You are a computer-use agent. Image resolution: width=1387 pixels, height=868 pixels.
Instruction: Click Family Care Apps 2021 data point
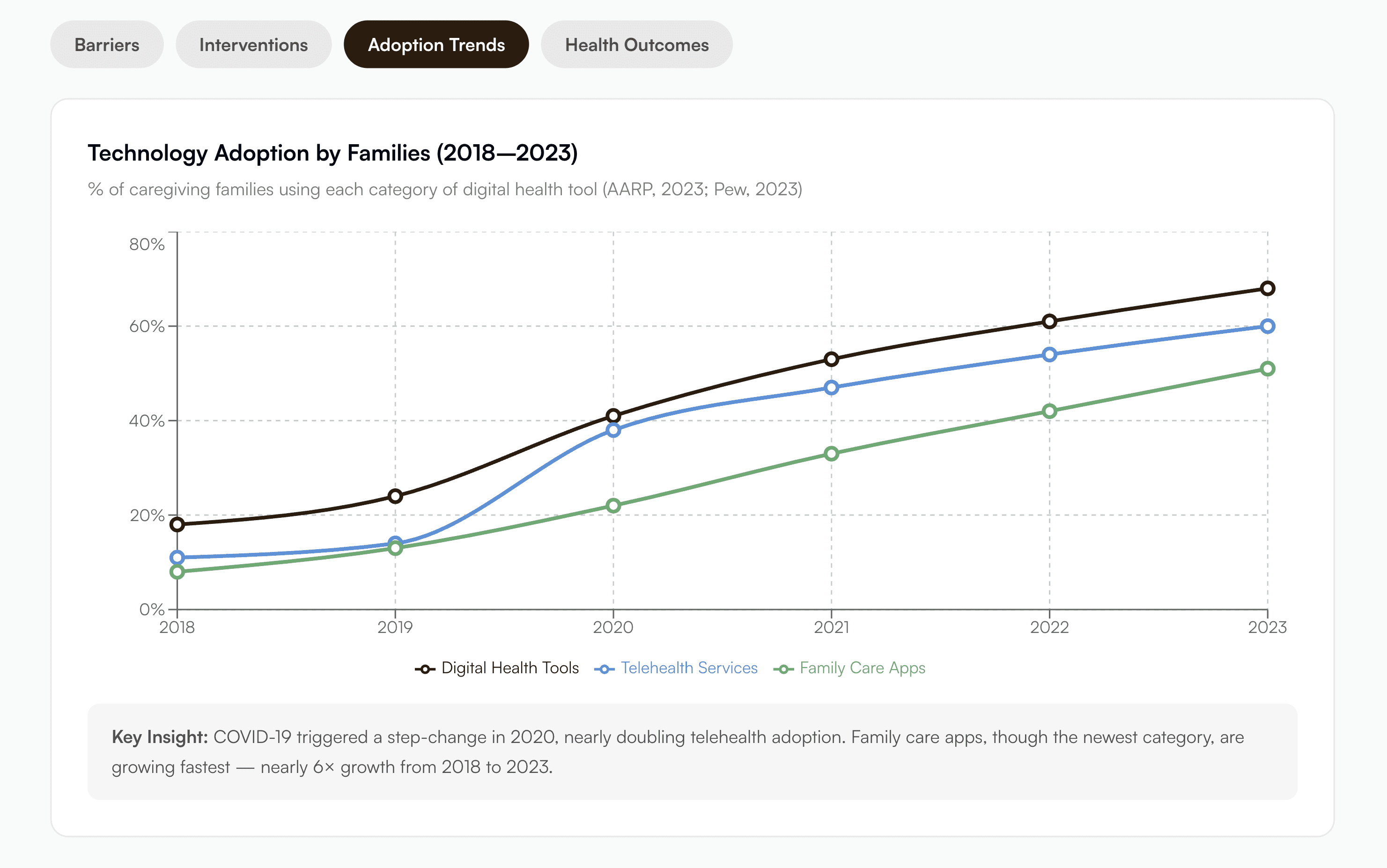(x=831, y=454)
